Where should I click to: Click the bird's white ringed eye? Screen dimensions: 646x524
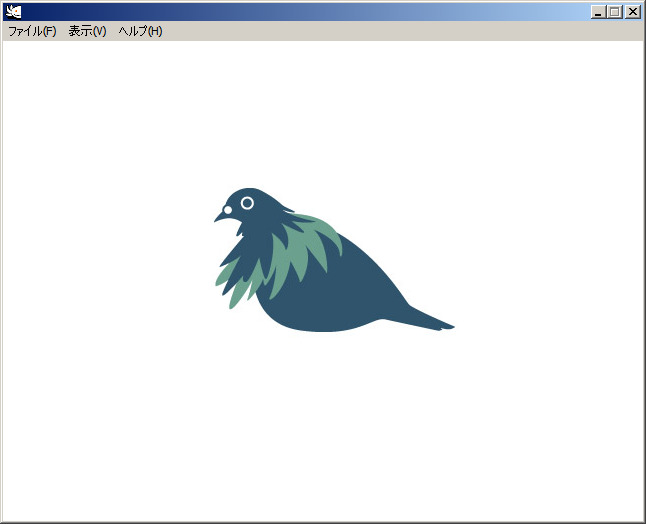click(x=247, y=203)
